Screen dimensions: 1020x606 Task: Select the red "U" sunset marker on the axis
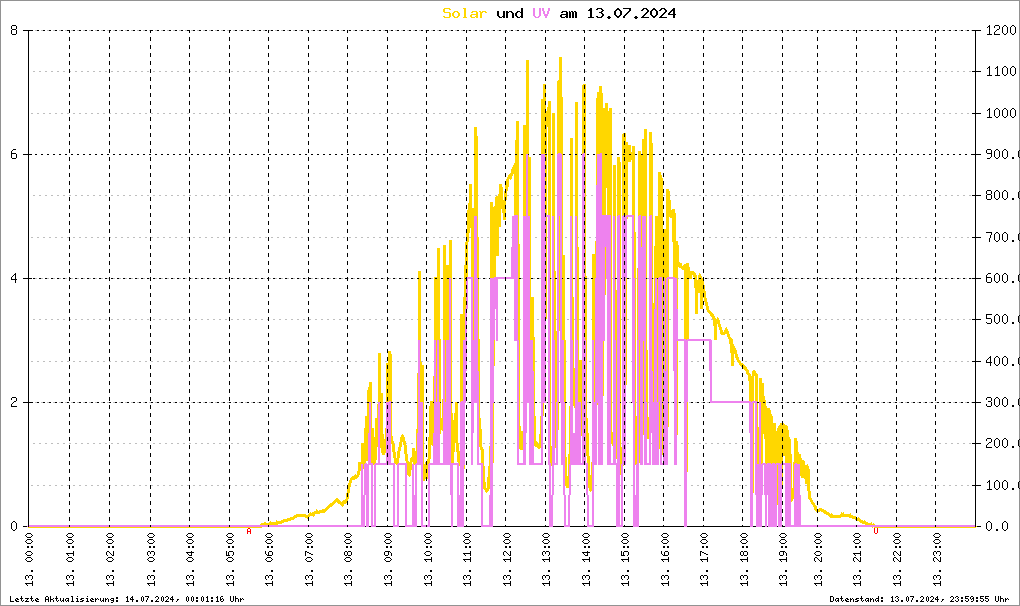pyautogui.click(x=876, y=531)
